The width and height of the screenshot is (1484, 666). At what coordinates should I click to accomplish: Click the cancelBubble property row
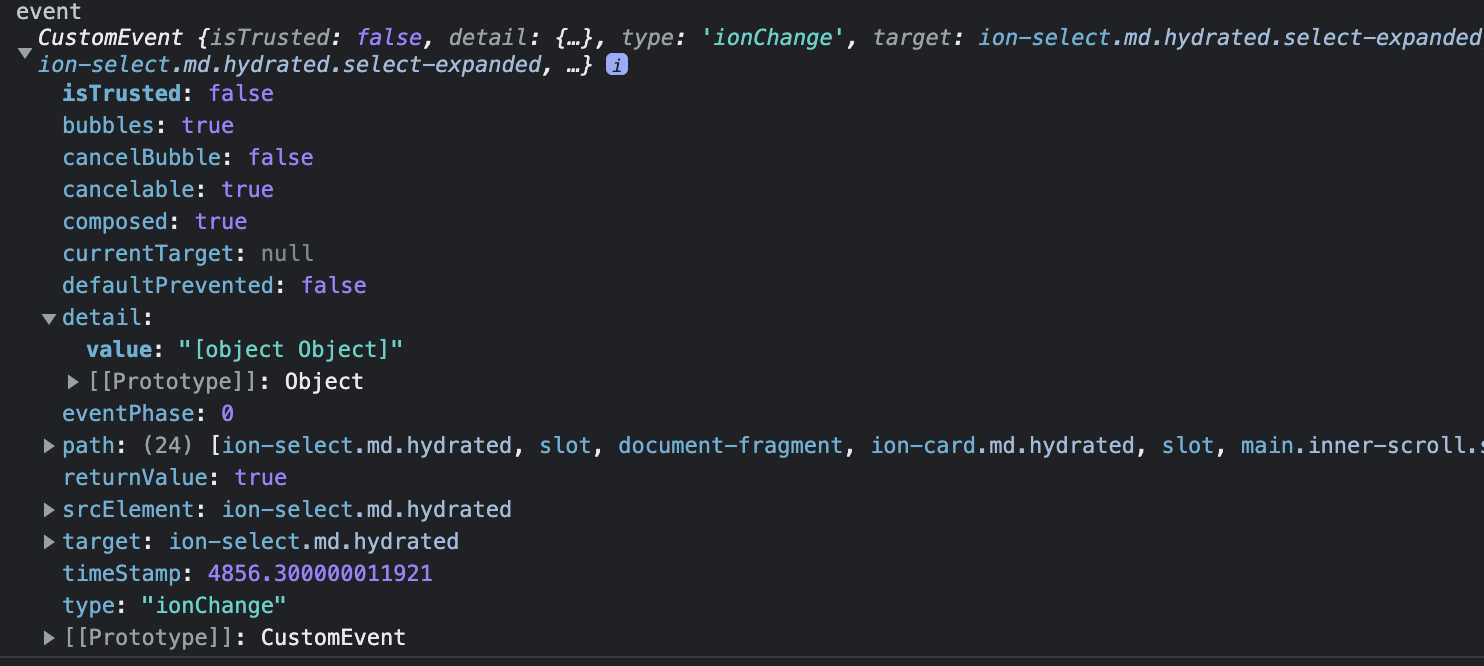pyautogui.click(x=188, y=157)
